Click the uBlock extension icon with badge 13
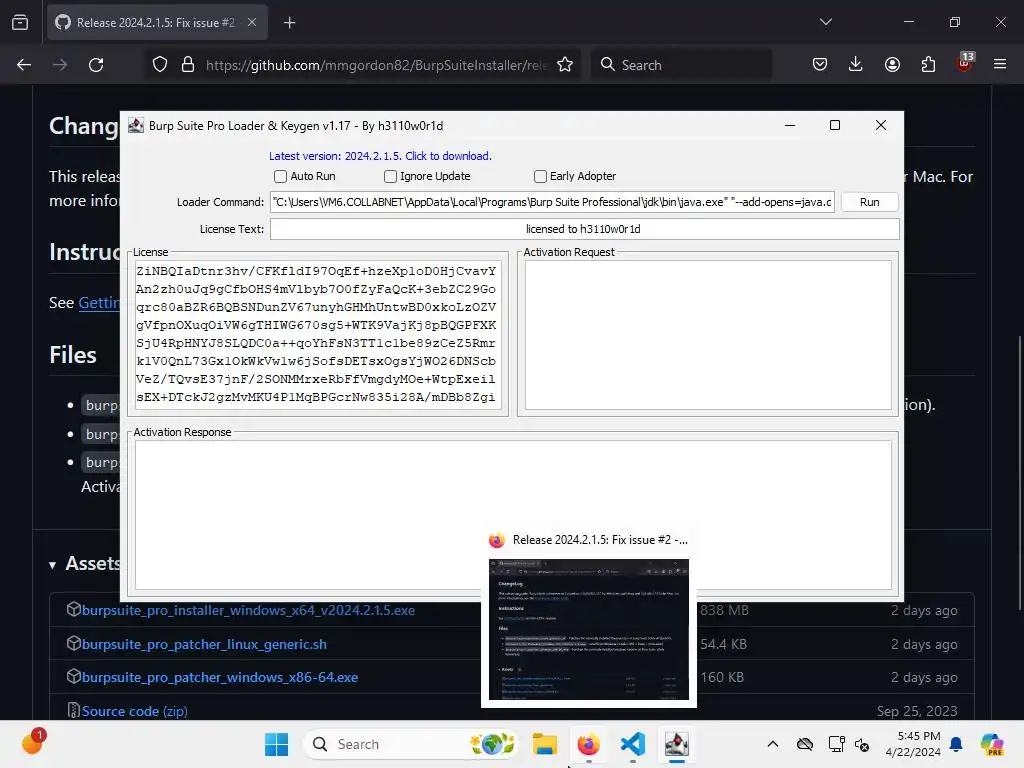1024x768 pixels. pos(965,63)
